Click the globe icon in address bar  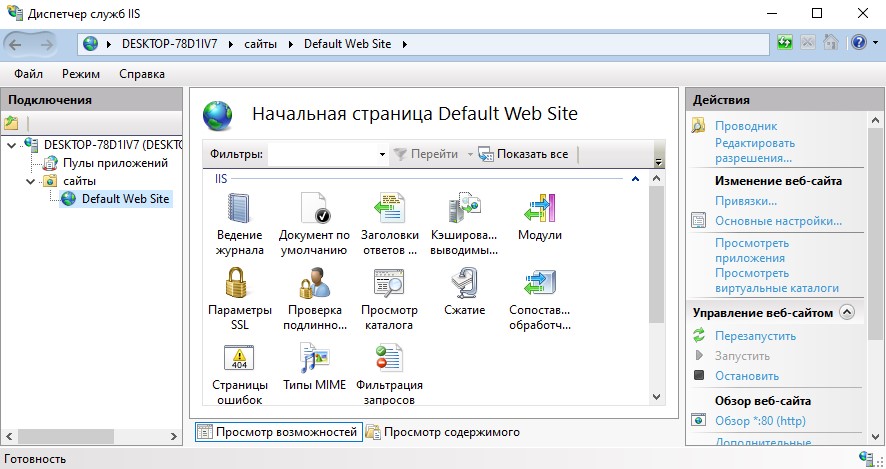90,44
